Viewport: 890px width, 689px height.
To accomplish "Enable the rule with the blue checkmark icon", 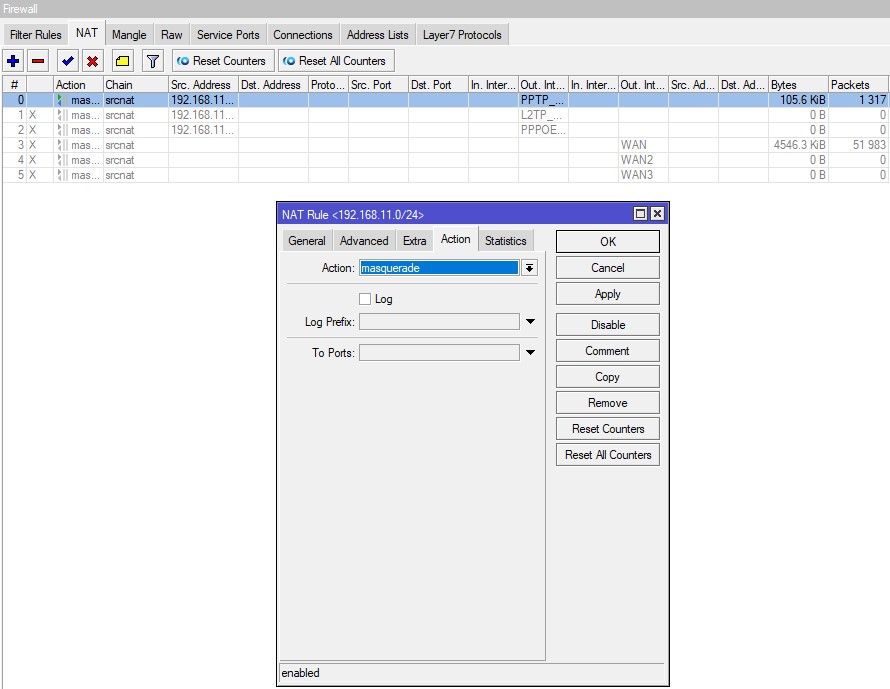I will pos(68,61).
